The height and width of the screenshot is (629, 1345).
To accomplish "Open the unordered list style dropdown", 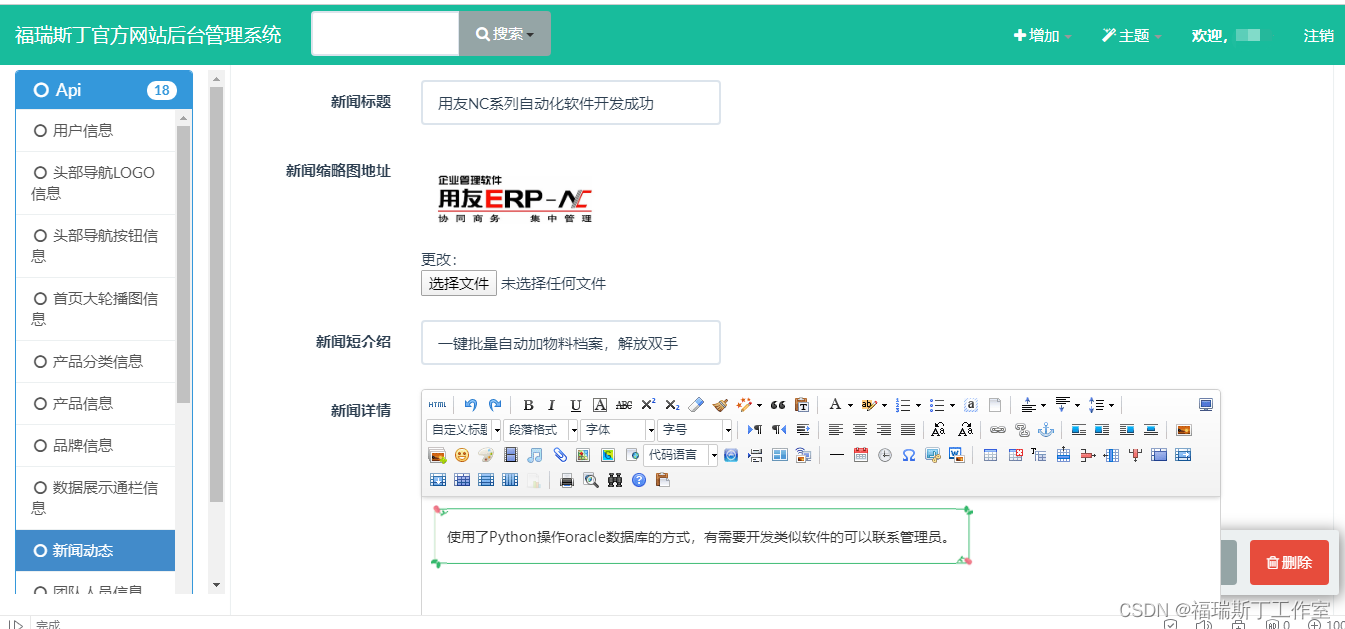I will (x=952, y=405).
